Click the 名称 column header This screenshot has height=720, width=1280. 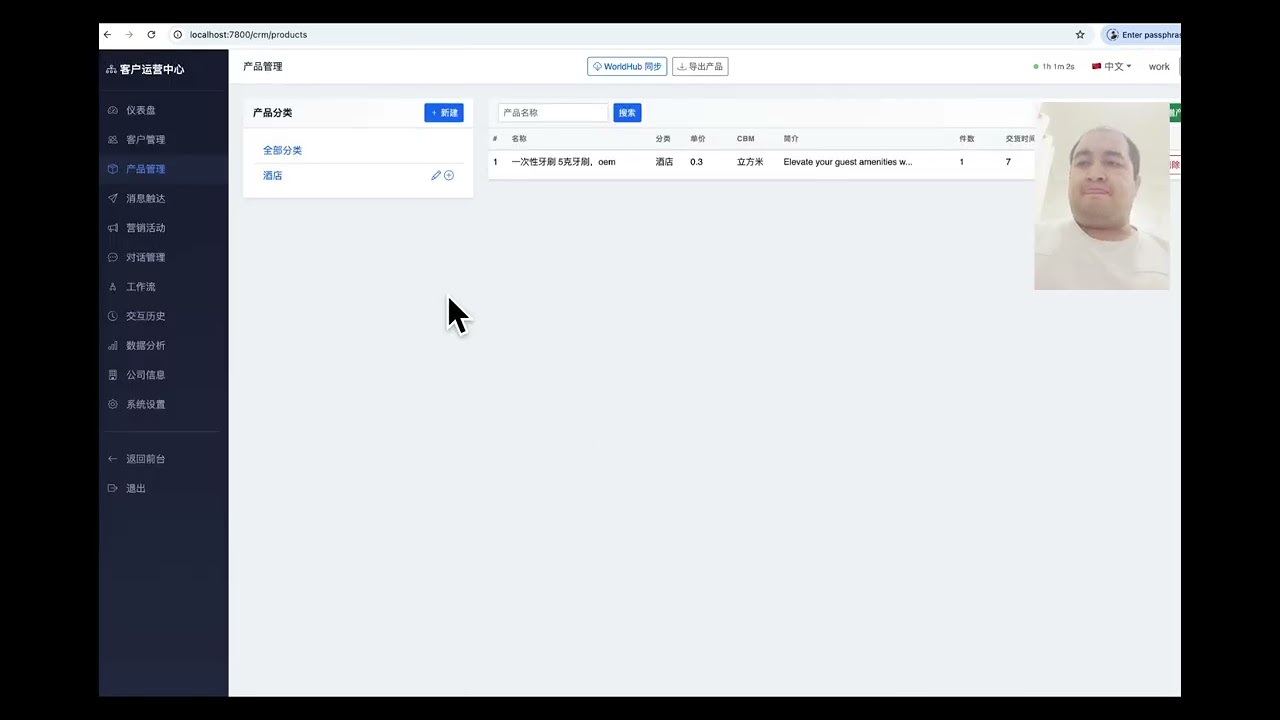click(519, 139)
